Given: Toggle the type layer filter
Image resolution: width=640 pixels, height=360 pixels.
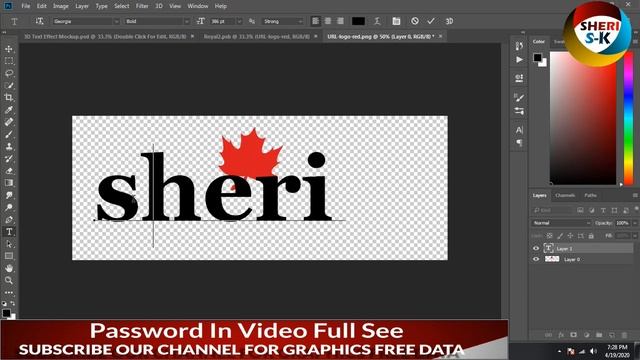Looking at the screenshot, I should click(x=603, y=210).
